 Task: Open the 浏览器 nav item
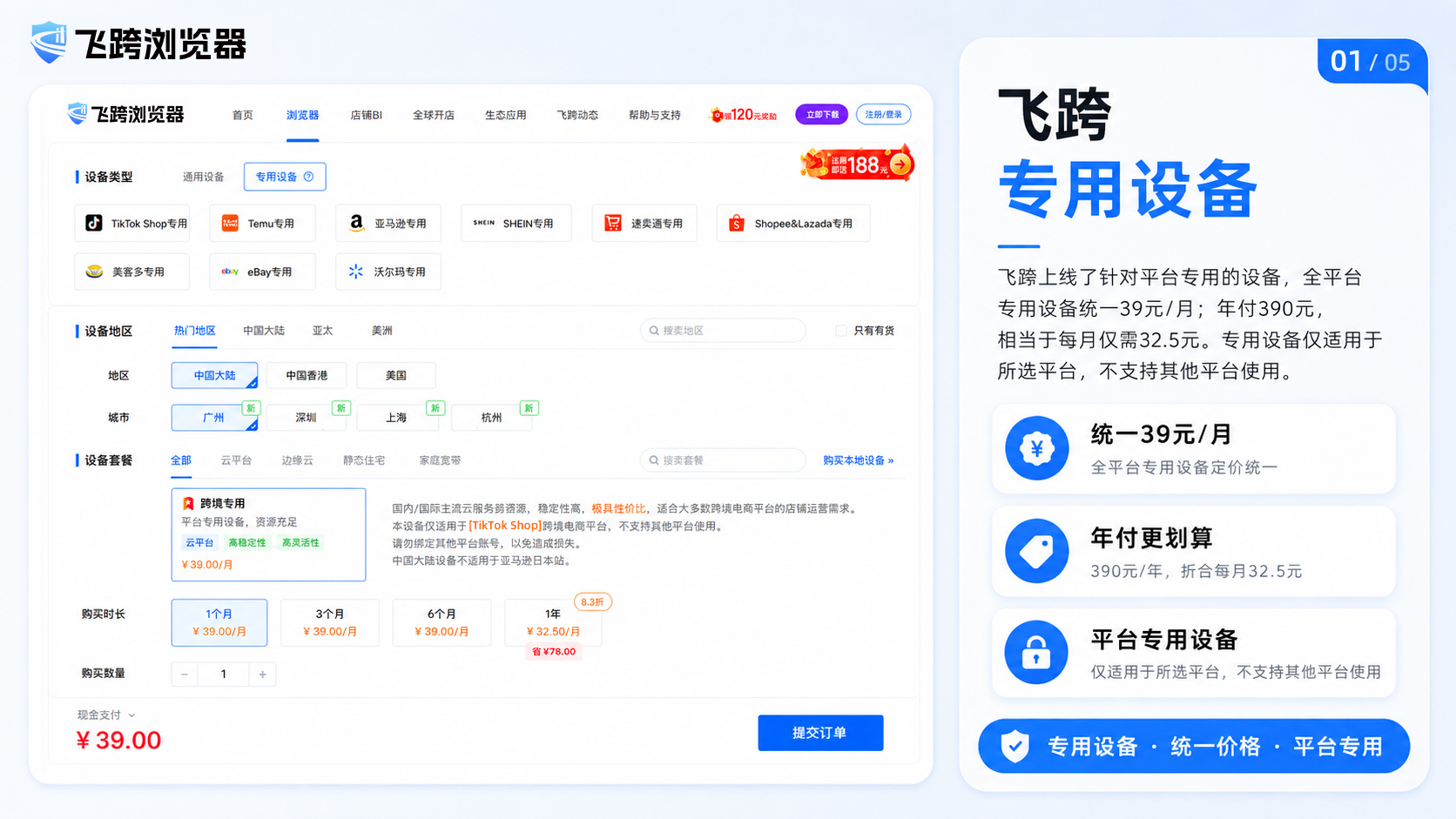tap(303, 115)
